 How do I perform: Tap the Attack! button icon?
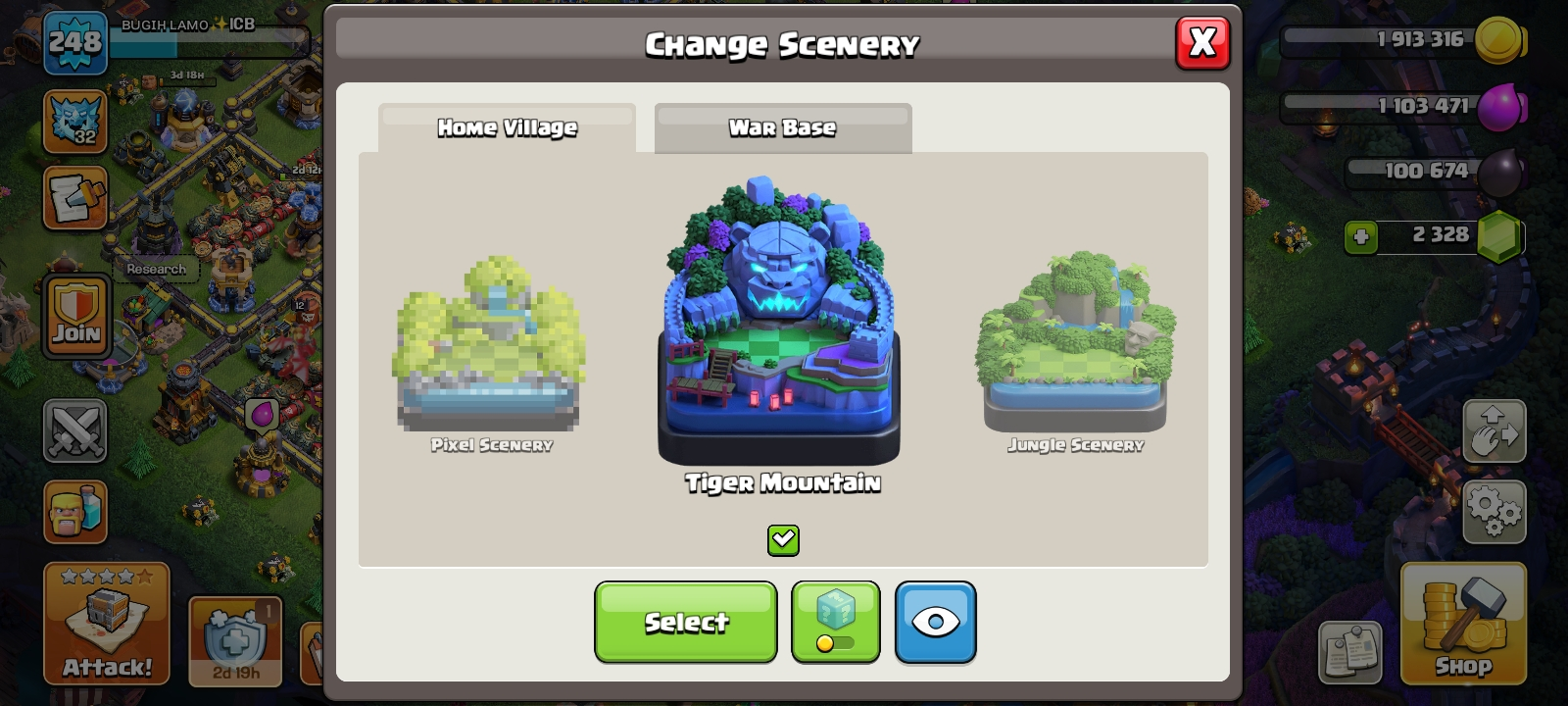(107, 623)
